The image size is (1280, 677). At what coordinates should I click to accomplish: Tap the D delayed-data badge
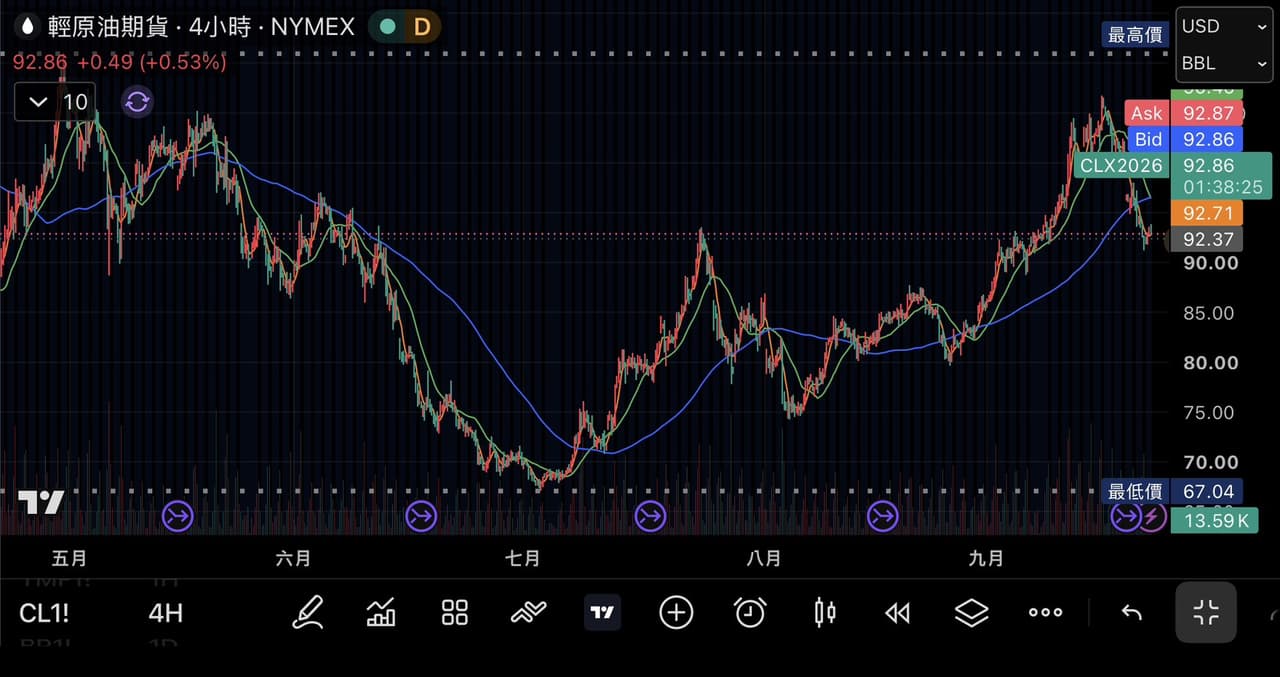click(x=421, y=27)
